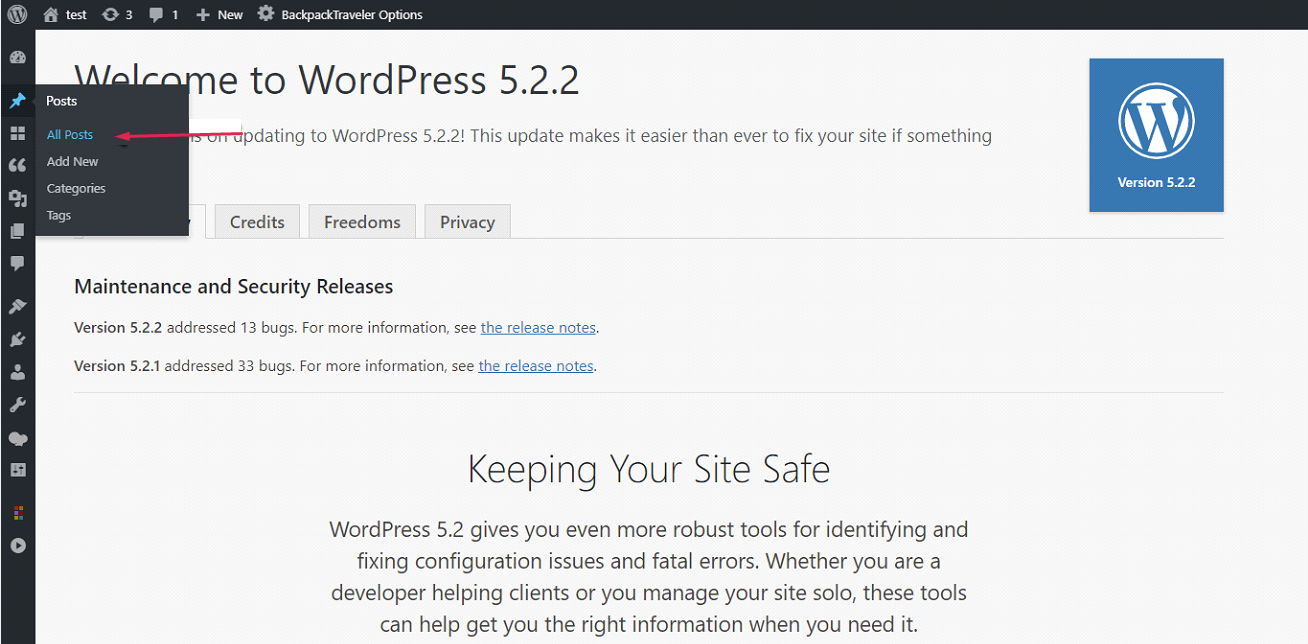
Task: Open the Appearance paintbrush icon
Action: 17,306
